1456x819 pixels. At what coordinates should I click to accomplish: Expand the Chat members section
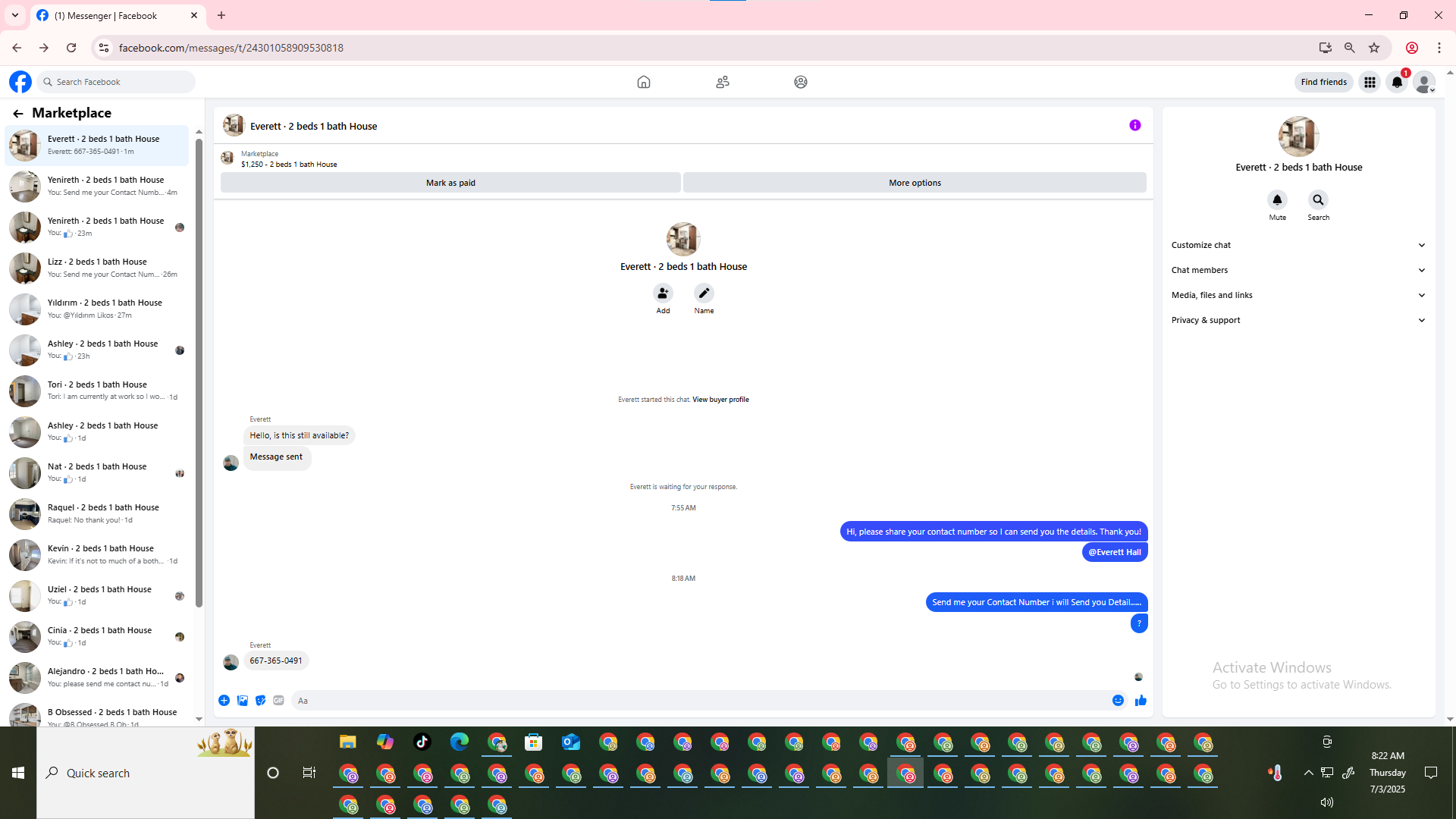point(1298,270)
